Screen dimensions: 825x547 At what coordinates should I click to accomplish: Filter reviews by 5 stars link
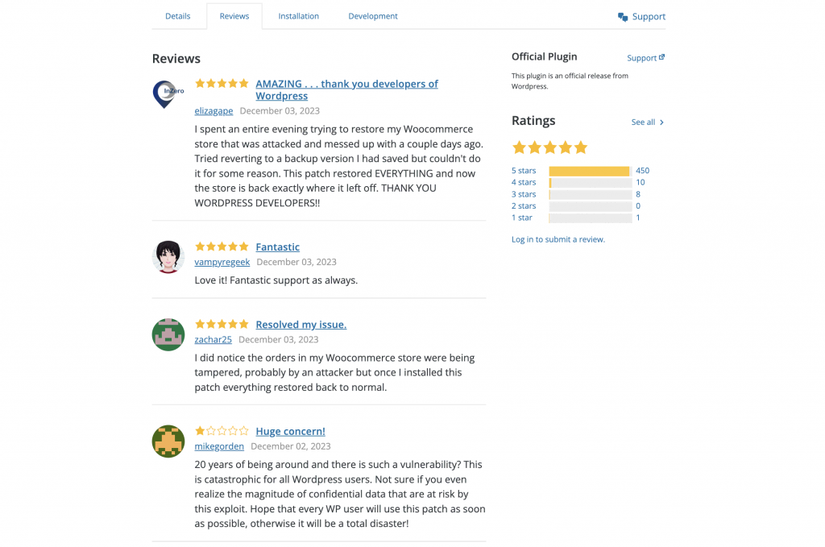pyautogui.click(x=524, y=171)
